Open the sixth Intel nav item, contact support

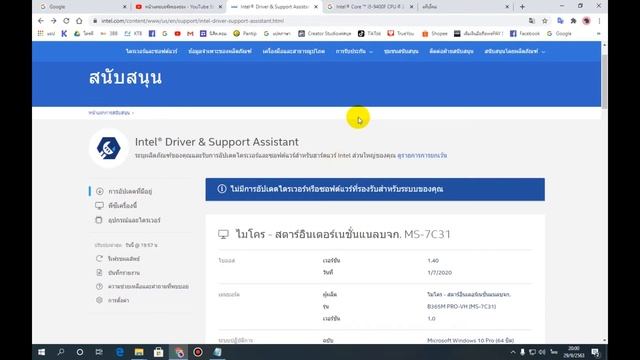(451, 51)
